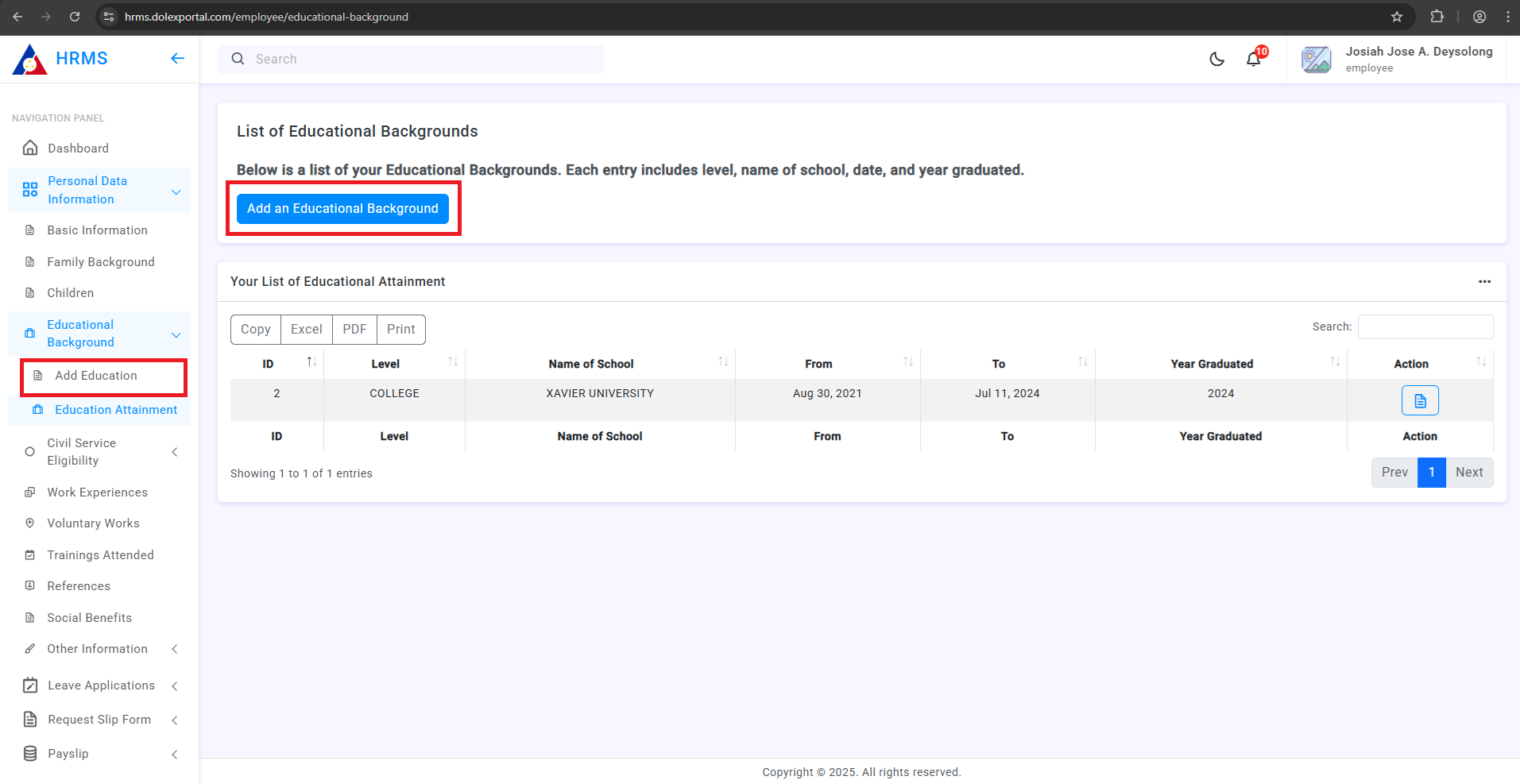This screenshot has height=784, width=1520.
Task: Collapse sidebar using the blue back arrow
Action: point(177,58)
